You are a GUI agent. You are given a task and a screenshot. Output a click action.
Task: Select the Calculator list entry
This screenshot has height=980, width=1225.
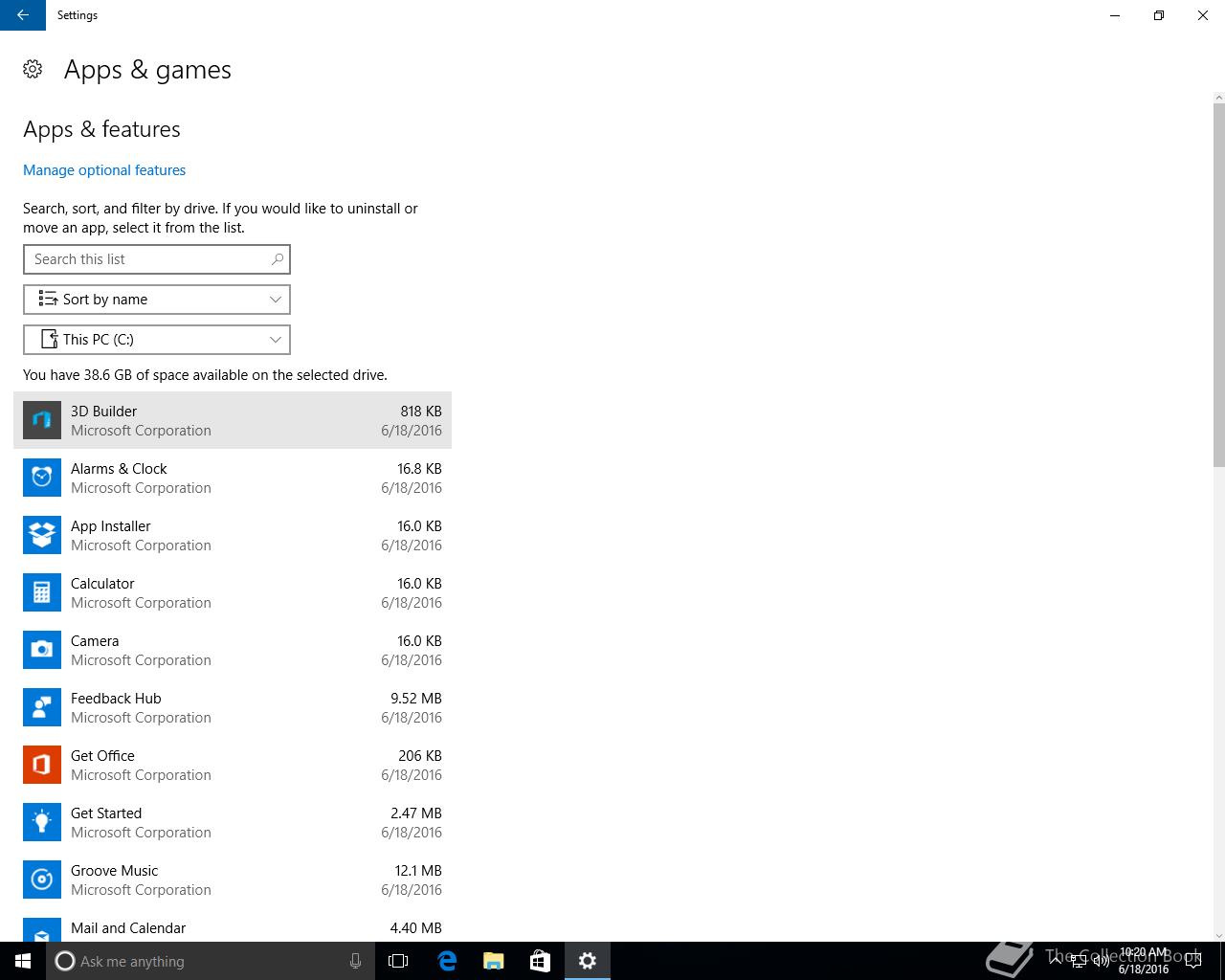233,592
